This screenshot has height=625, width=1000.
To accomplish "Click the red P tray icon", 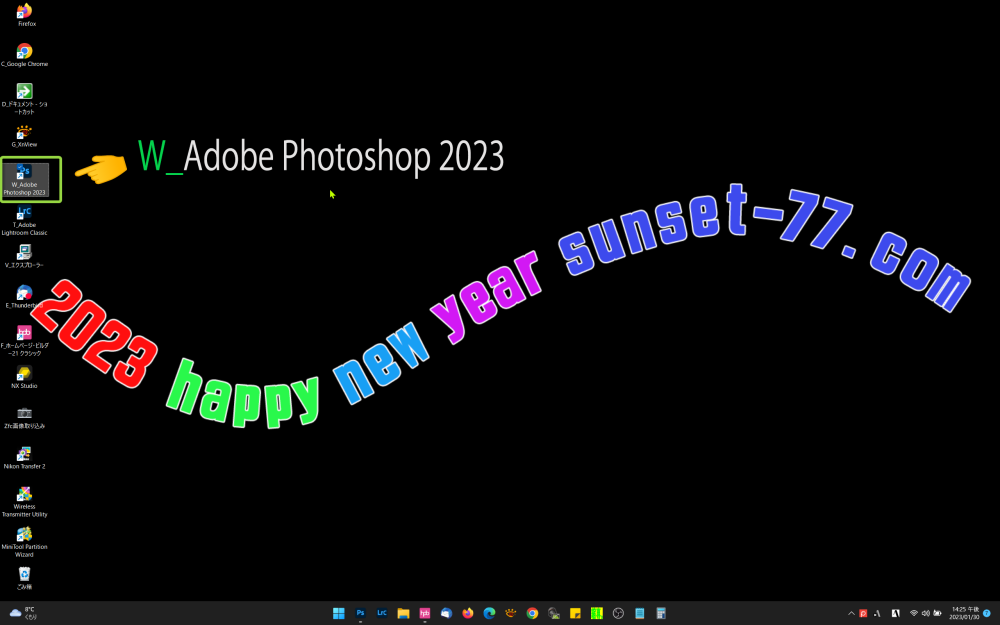I will [x=864, y=614].
